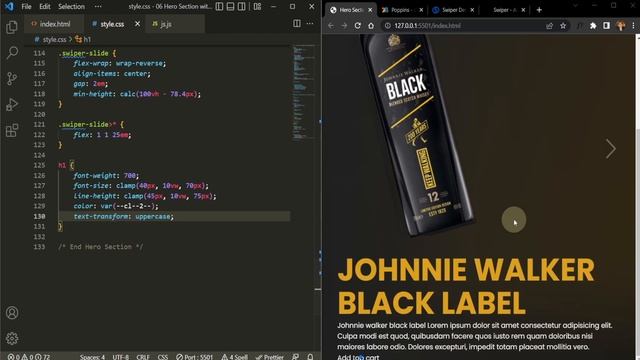
Task: Open the browser side panel icon
Action: pyautogui.click(x=607, y=26)
